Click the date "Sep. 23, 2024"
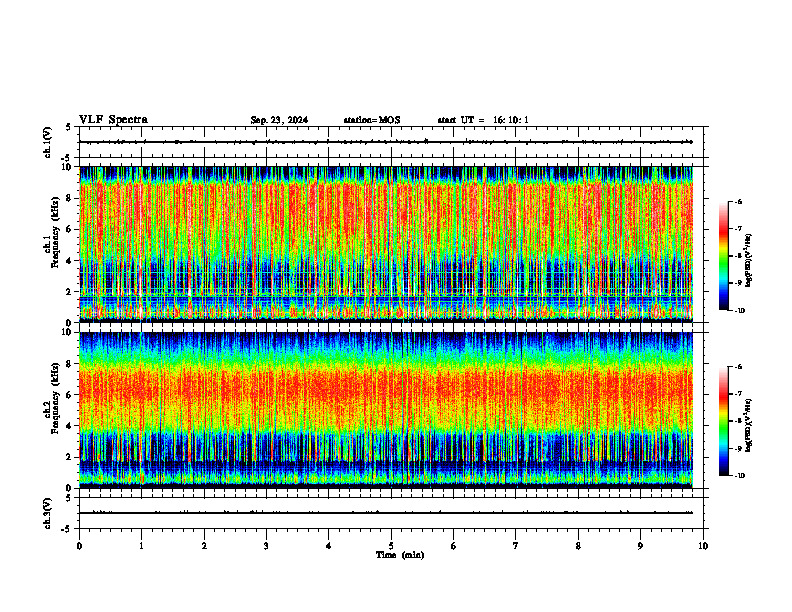Viewport: 792px width, 612px height. [279, 120]
